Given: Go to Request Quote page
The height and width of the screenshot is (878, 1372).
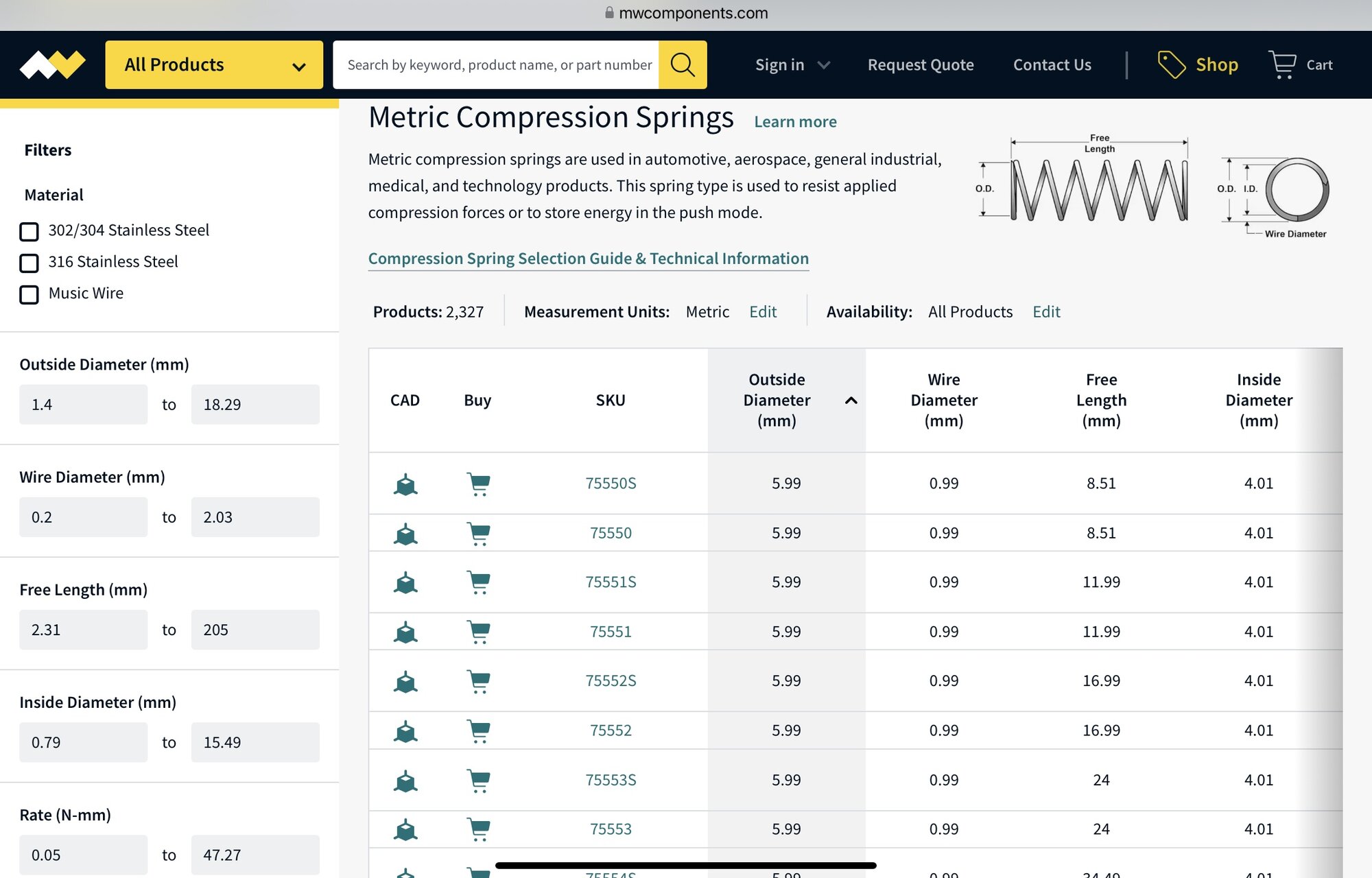Looking at the screenshot, I should pos(920,64).
